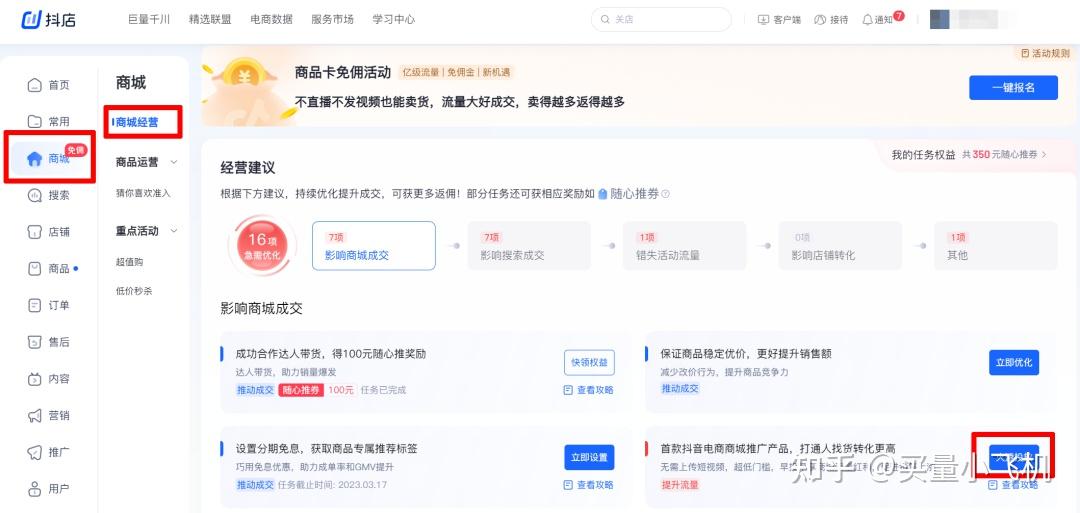The width and height of the screenshot is (1080, 513).
Task: Open 营销 section in sidebar
Action: click(x=48, y=415)
